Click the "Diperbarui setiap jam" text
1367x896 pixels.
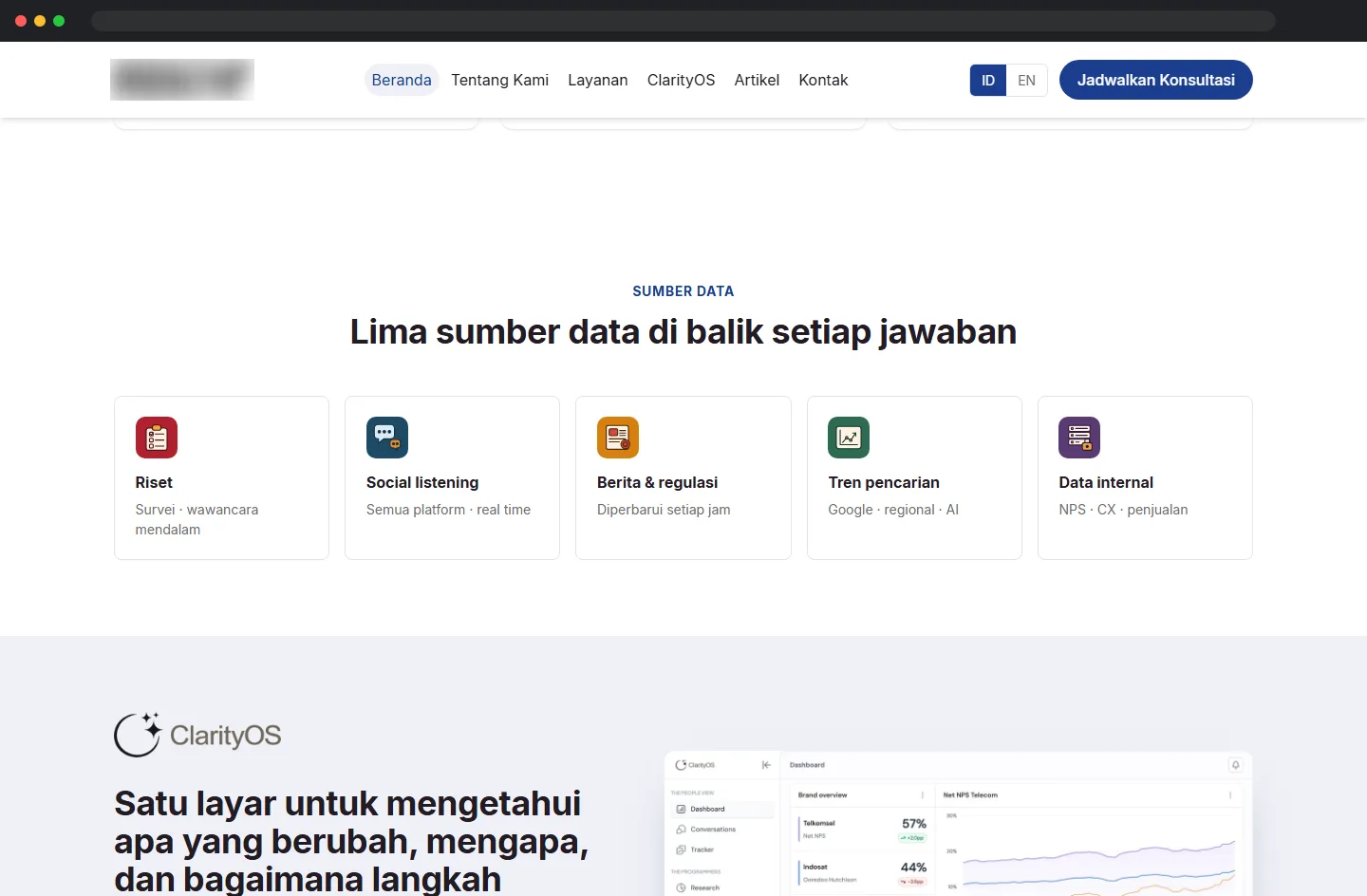(x=664, y=510)
